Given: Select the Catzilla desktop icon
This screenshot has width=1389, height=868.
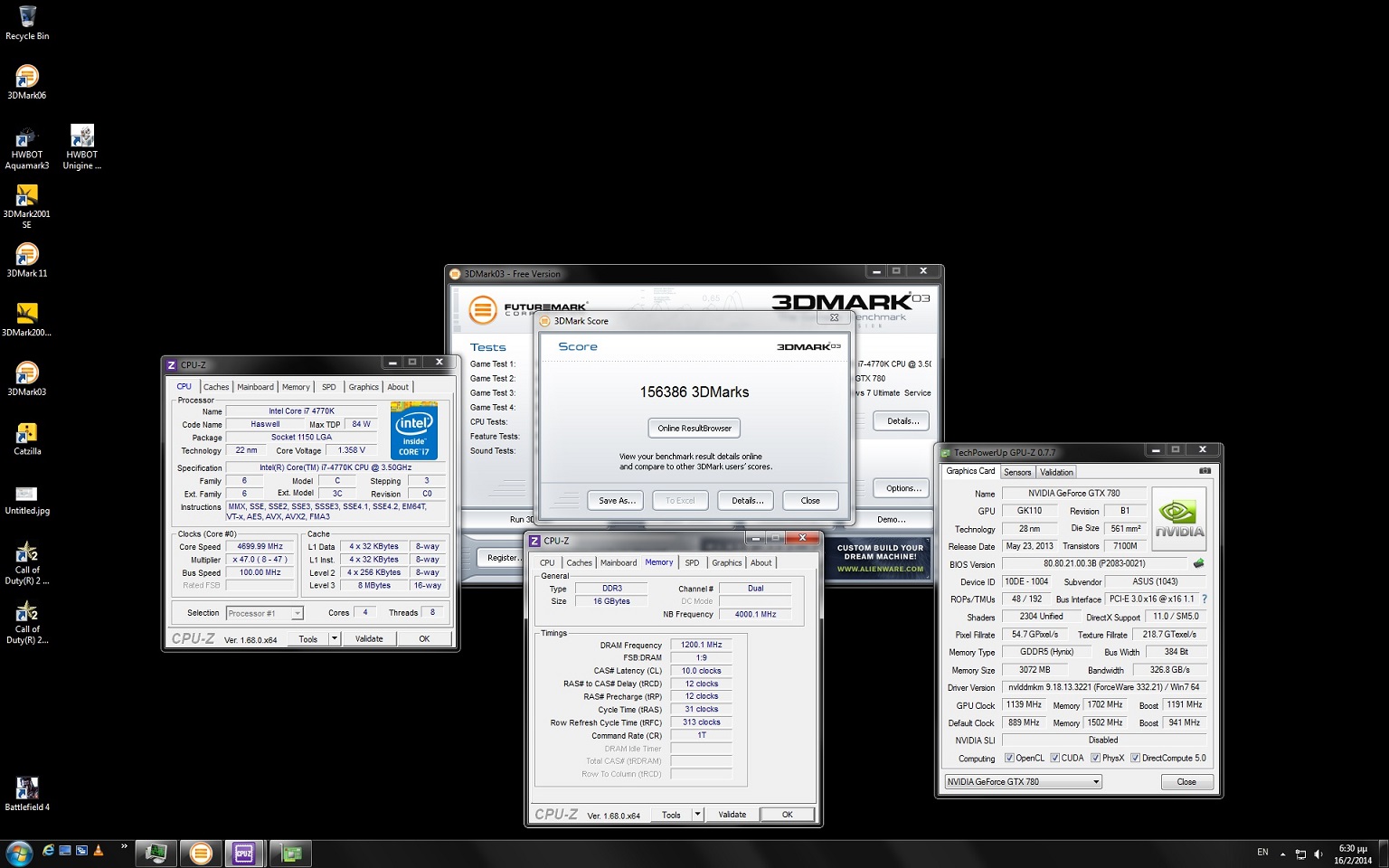Looking at the screenshot, I should (27, 439).
